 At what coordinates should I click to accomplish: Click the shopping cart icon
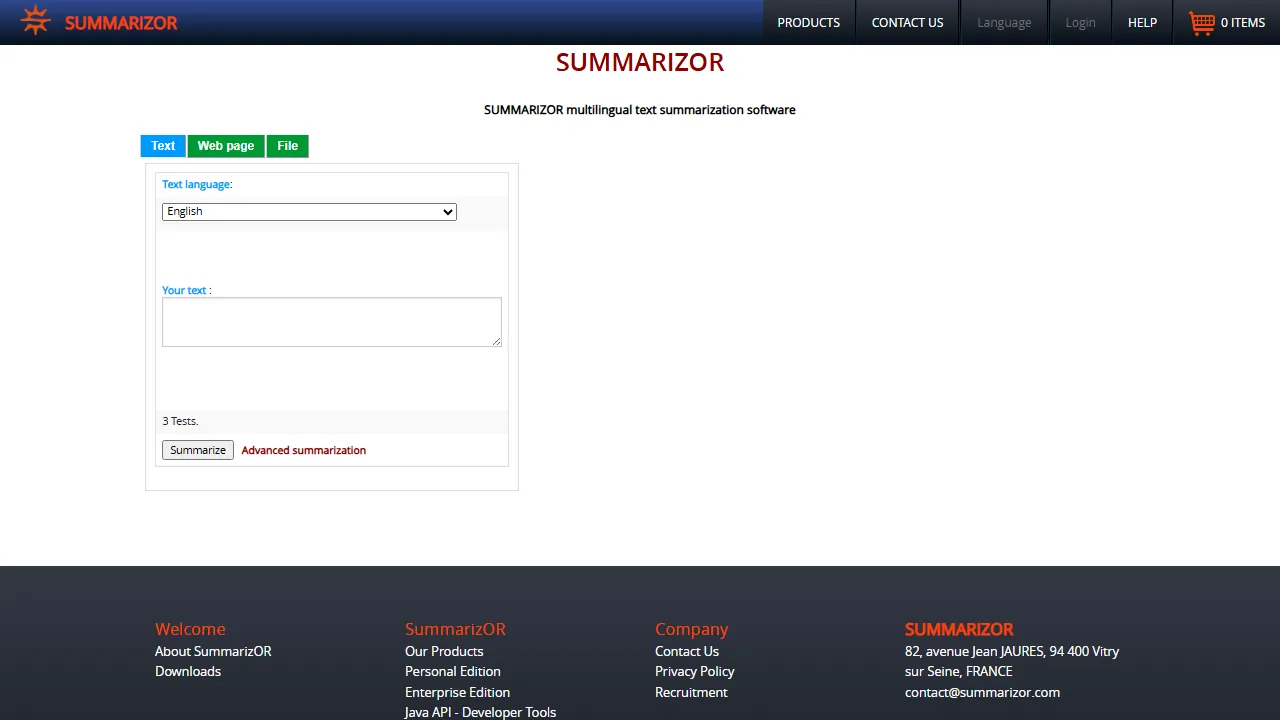point(1201,22)
